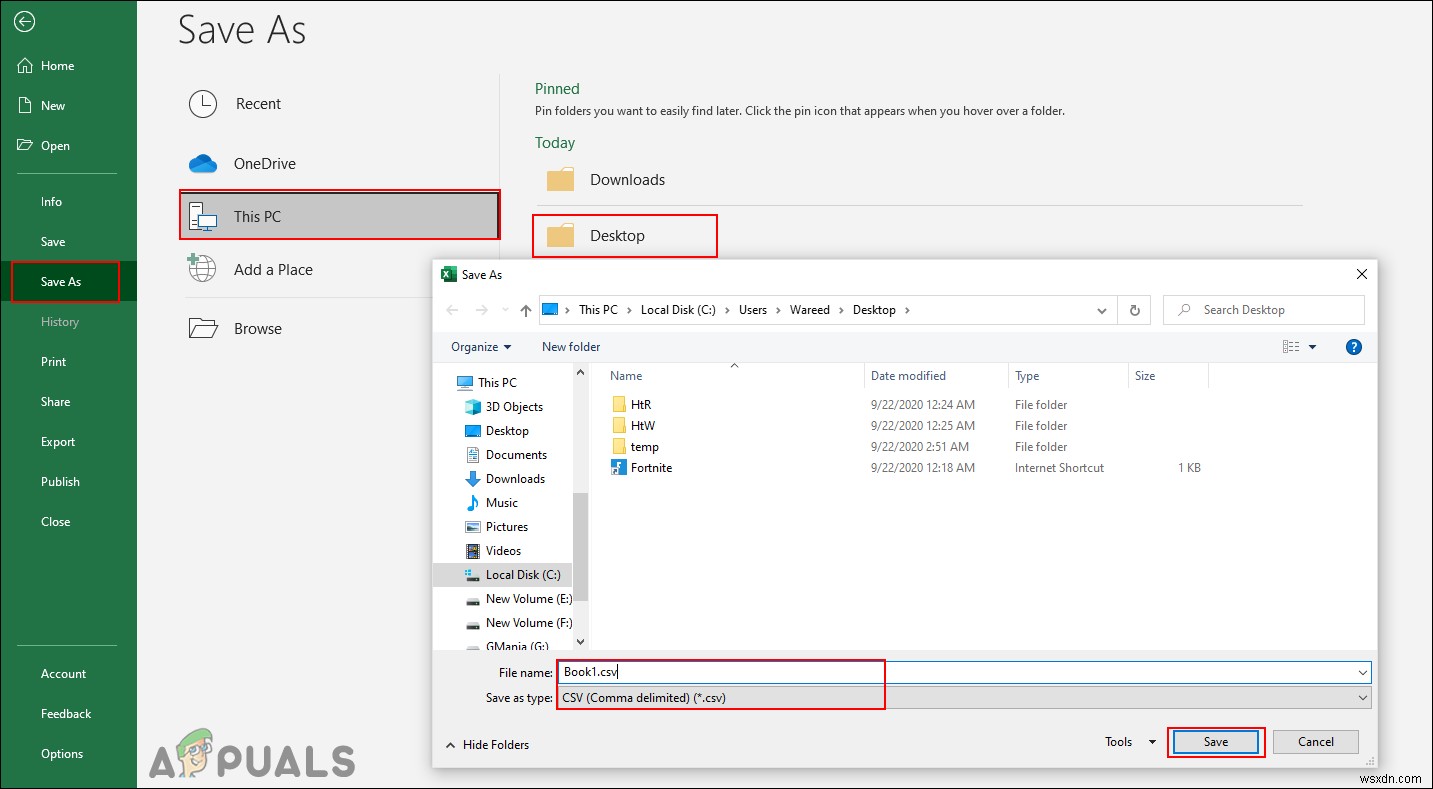Click the Cancel button
This screenshot has width=1433, height=789.
click(1315, 741)
